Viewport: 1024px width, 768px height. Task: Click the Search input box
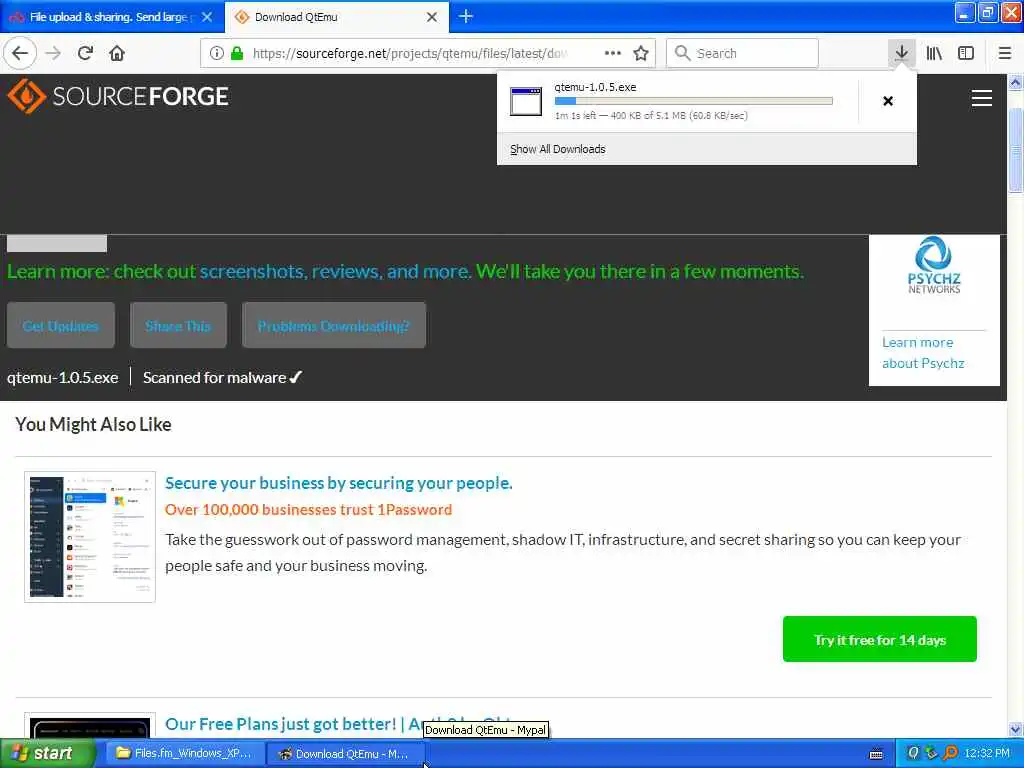[x=742, y=53]
